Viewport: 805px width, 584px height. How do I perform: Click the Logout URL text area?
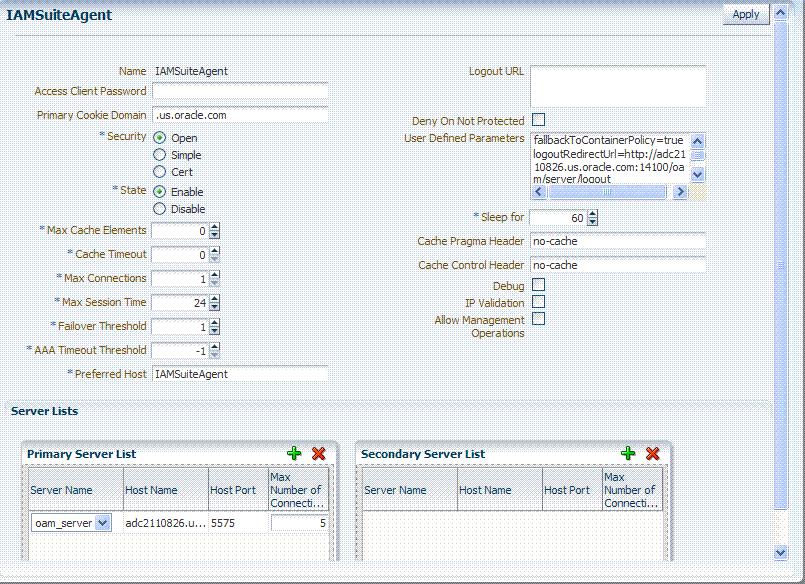tap(618, 86)
